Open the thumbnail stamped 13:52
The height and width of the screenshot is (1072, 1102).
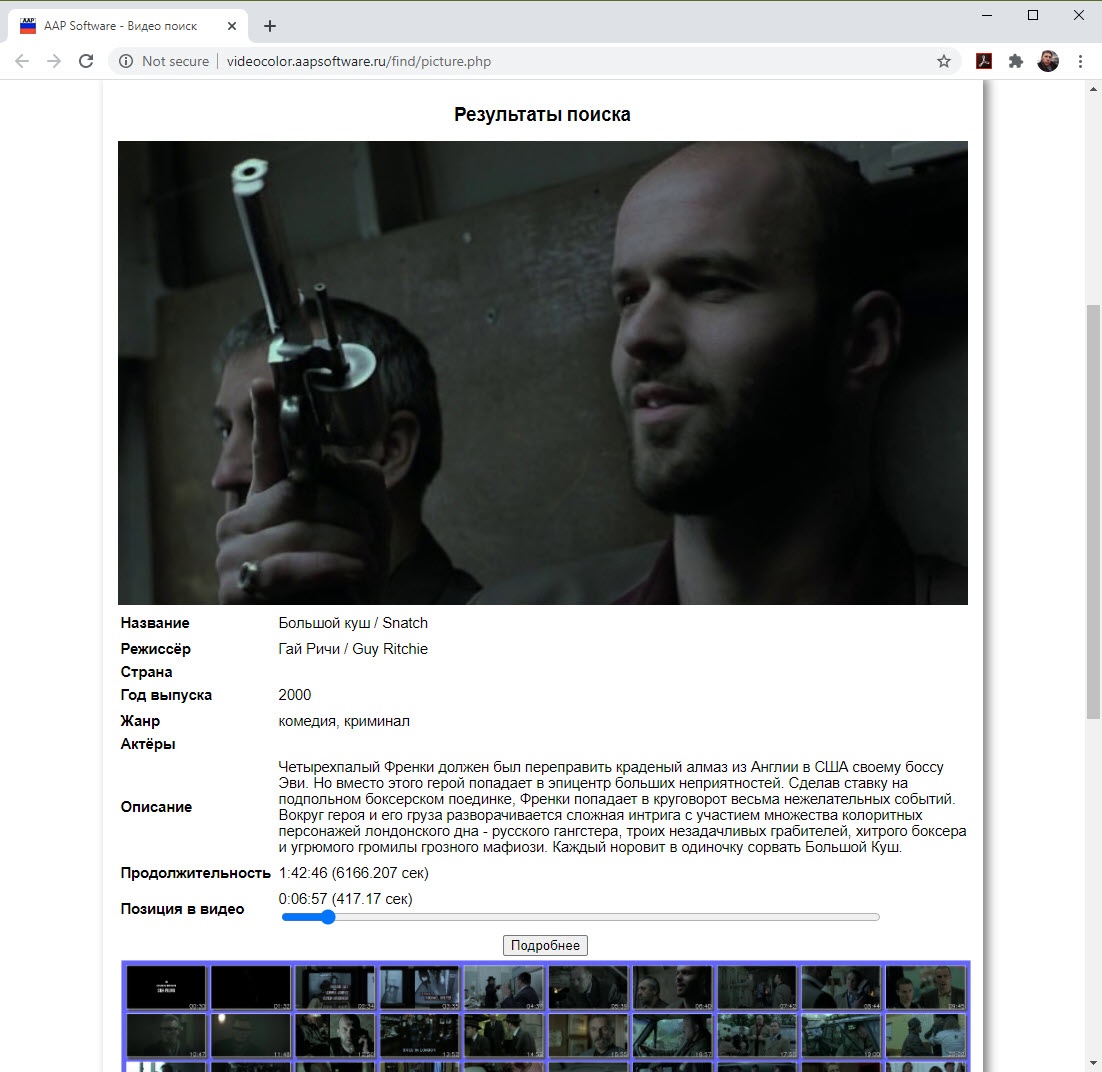pos(420,1035)
